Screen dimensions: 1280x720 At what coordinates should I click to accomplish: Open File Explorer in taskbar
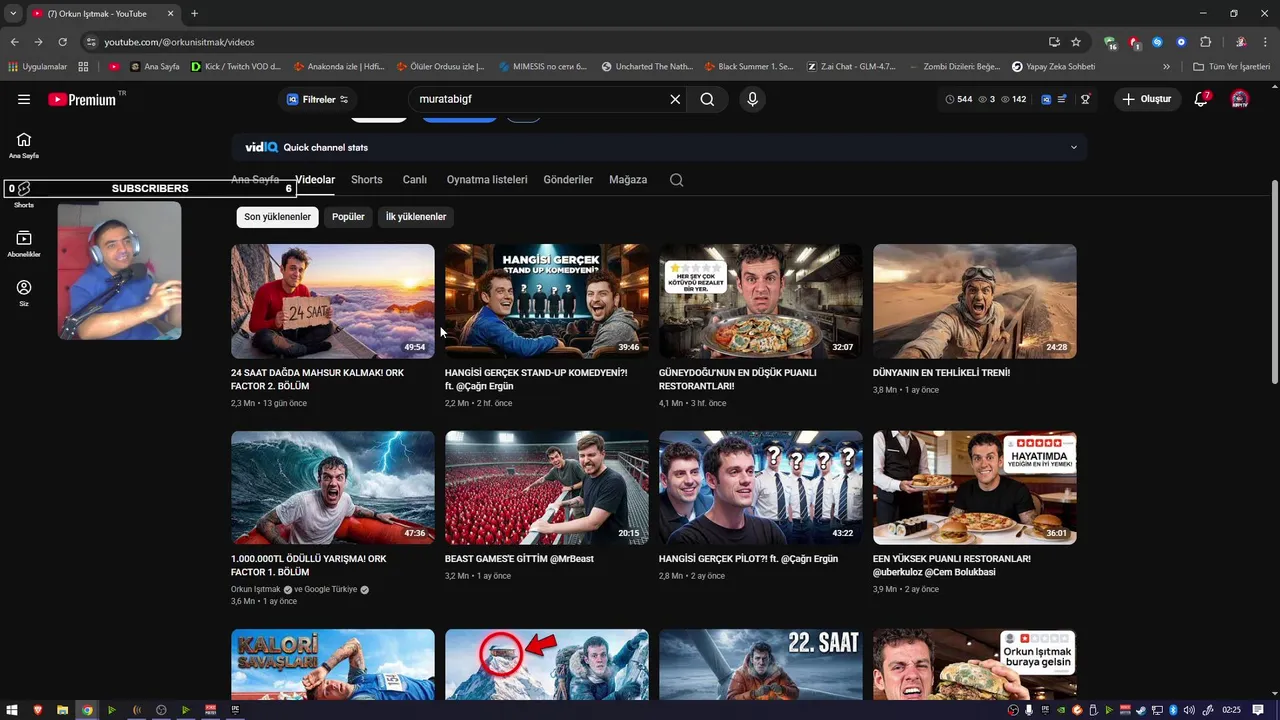pos(62,710)
